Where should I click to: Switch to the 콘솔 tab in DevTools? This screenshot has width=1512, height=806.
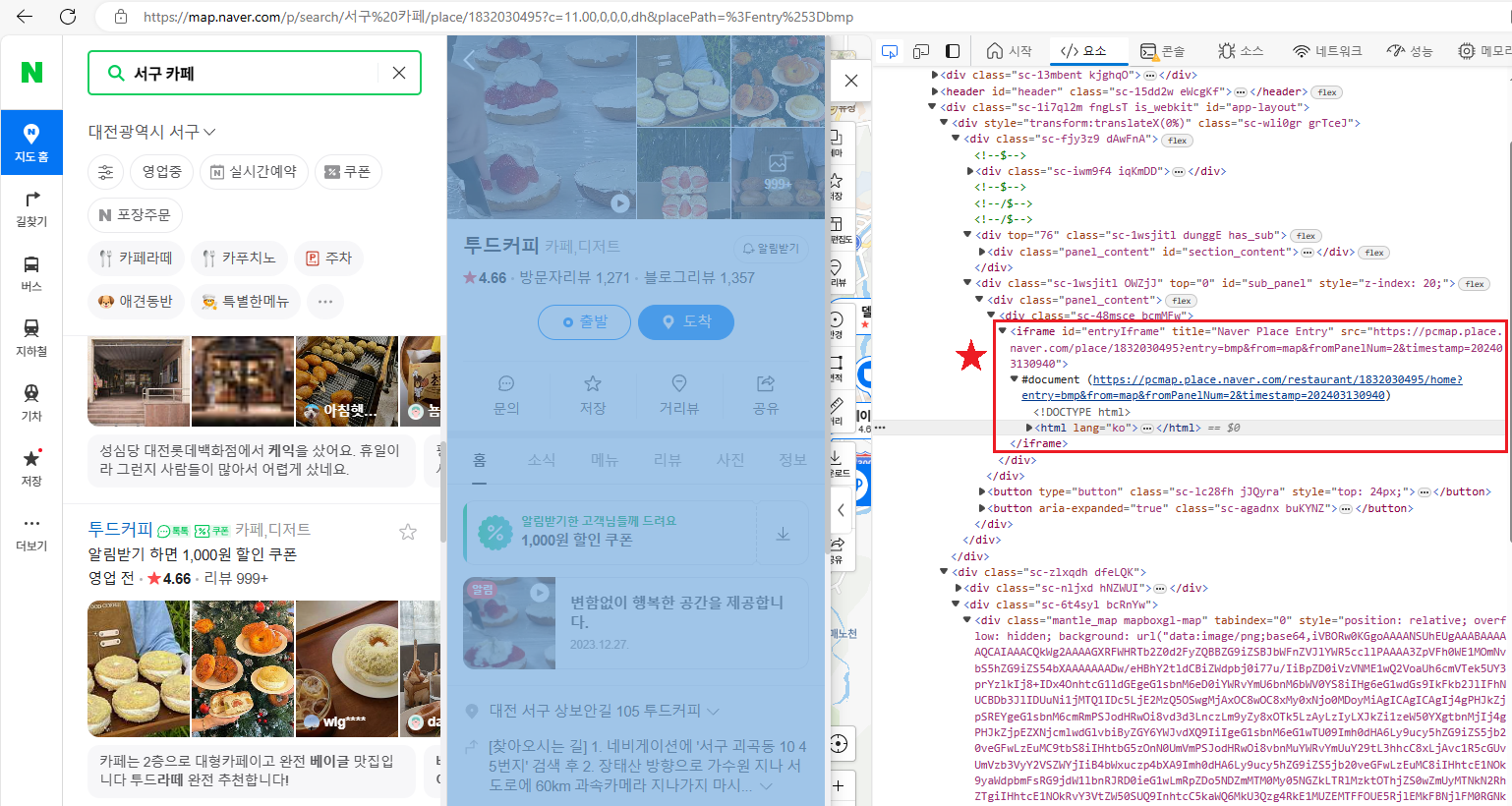[1162, 51]
